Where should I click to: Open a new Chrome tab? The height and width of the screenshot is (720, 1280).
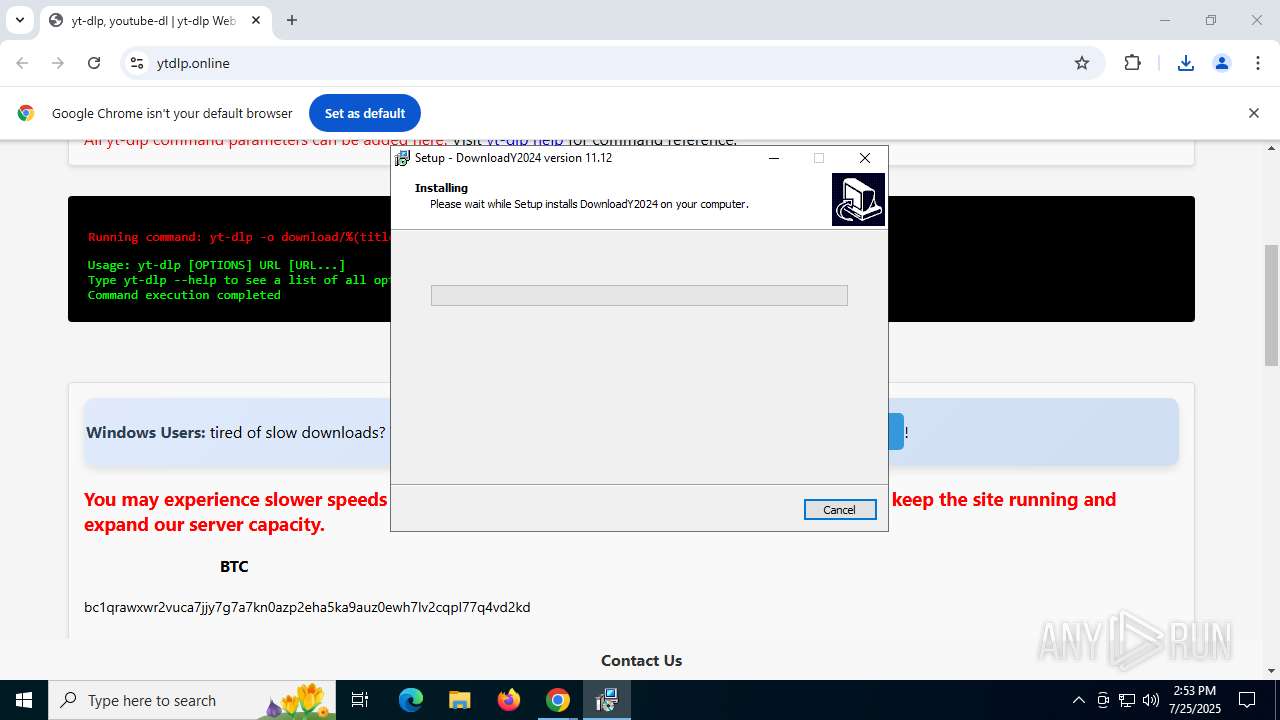pyautogui.click(x=292, y=20)
